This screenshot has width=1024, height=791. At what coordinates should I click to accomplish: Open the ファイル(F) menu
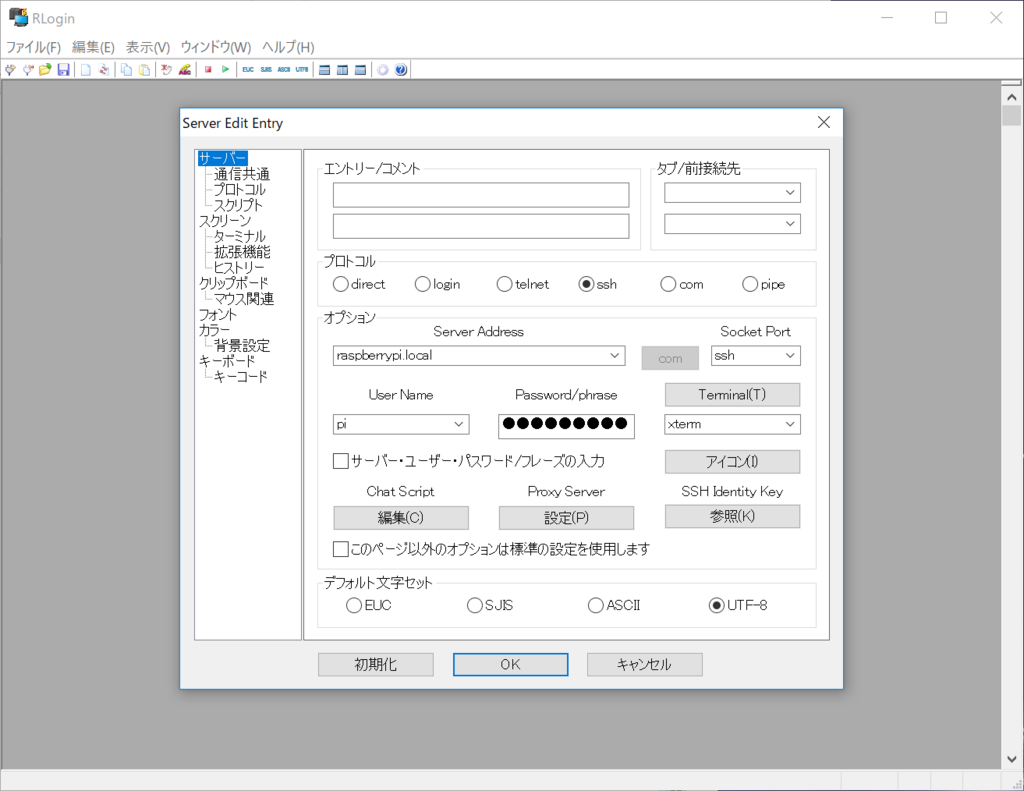(x=33, y=47)
